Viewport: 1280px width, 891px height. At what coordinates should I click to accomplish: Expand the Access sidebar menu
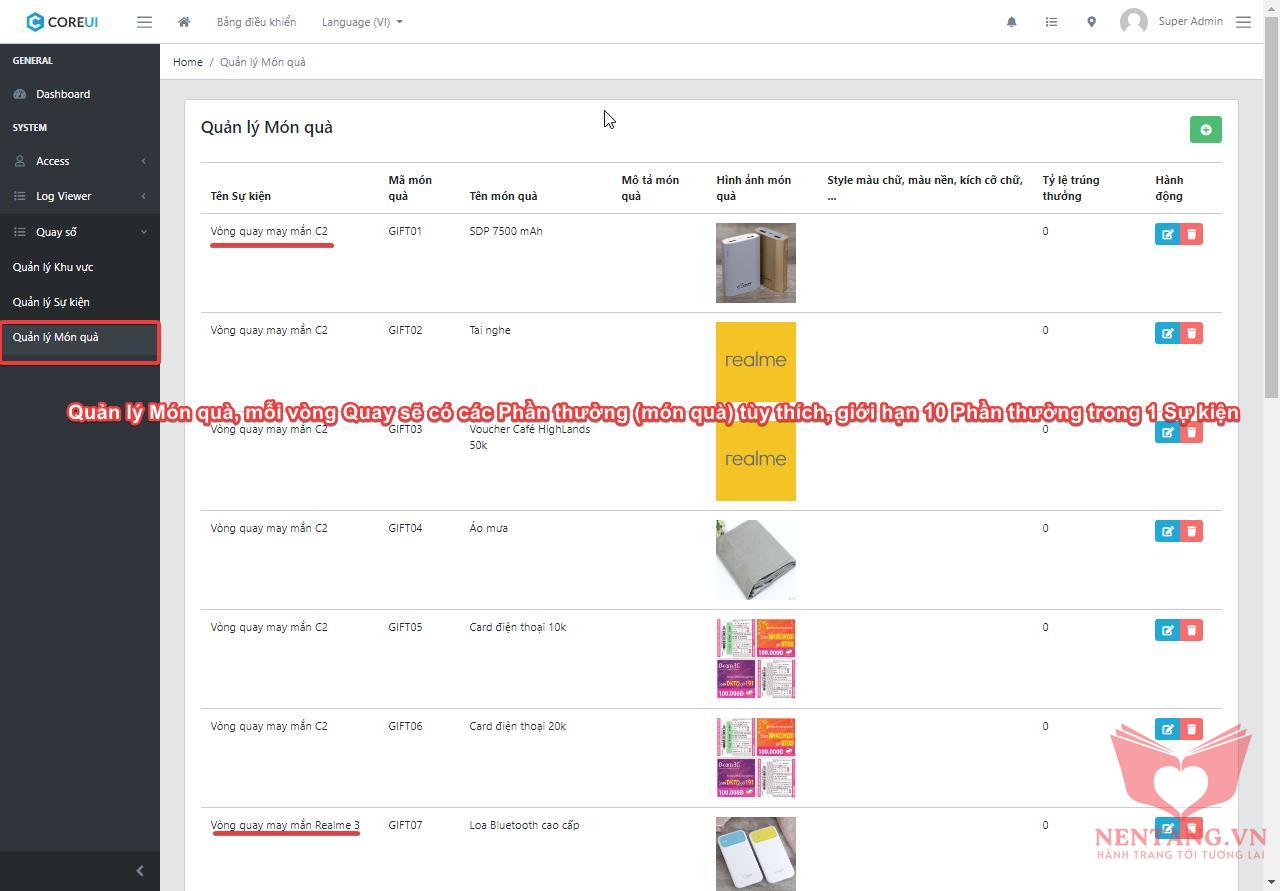(x=80, y=161)
